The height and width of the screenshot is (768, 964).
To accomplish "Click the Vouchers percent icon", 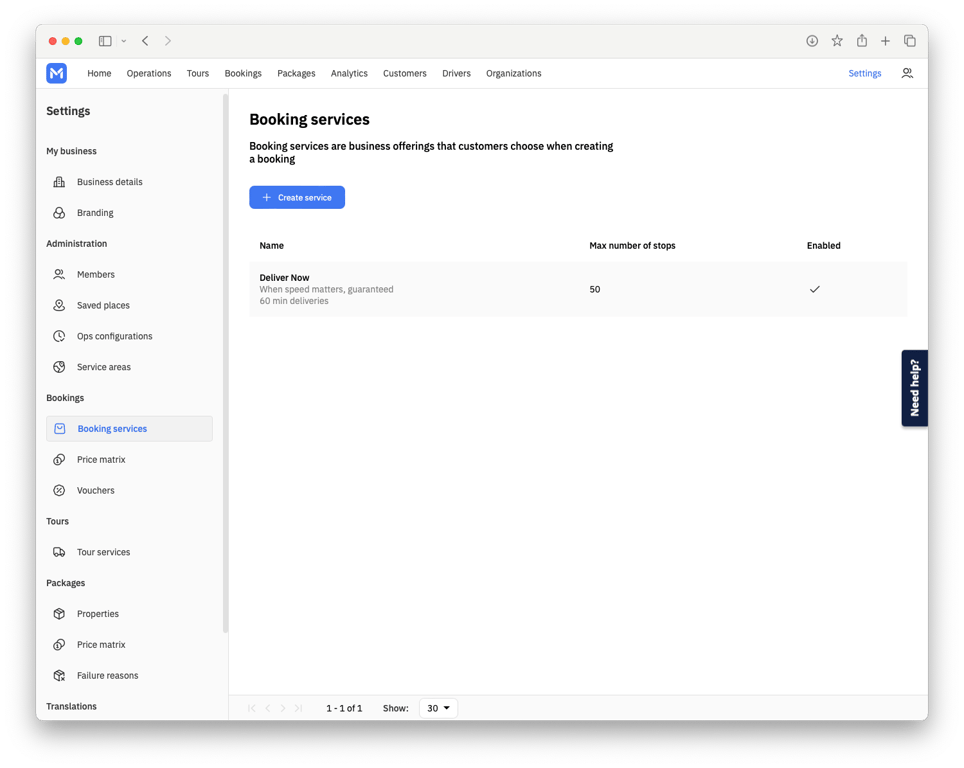I will [59, 490].
